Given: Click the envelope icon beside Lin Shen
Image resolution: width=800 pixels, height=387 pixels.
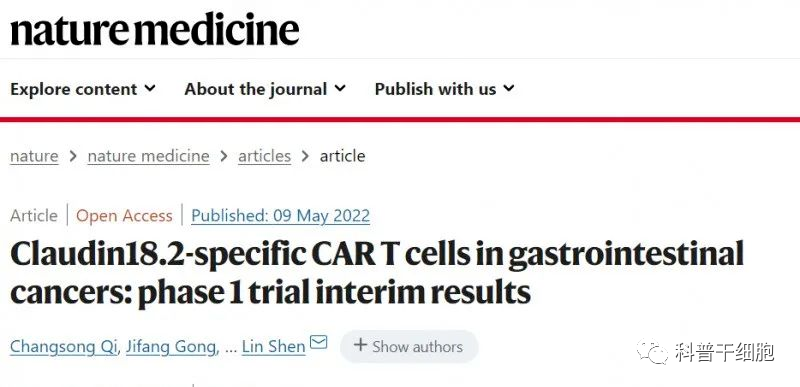Looking at the screenshot, I should click(x=319, y=342).
